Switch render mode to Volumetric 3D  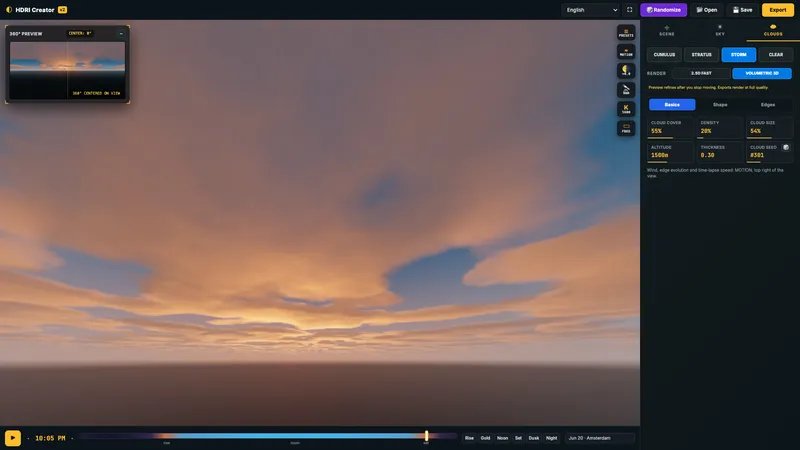(x=762, y=73)
